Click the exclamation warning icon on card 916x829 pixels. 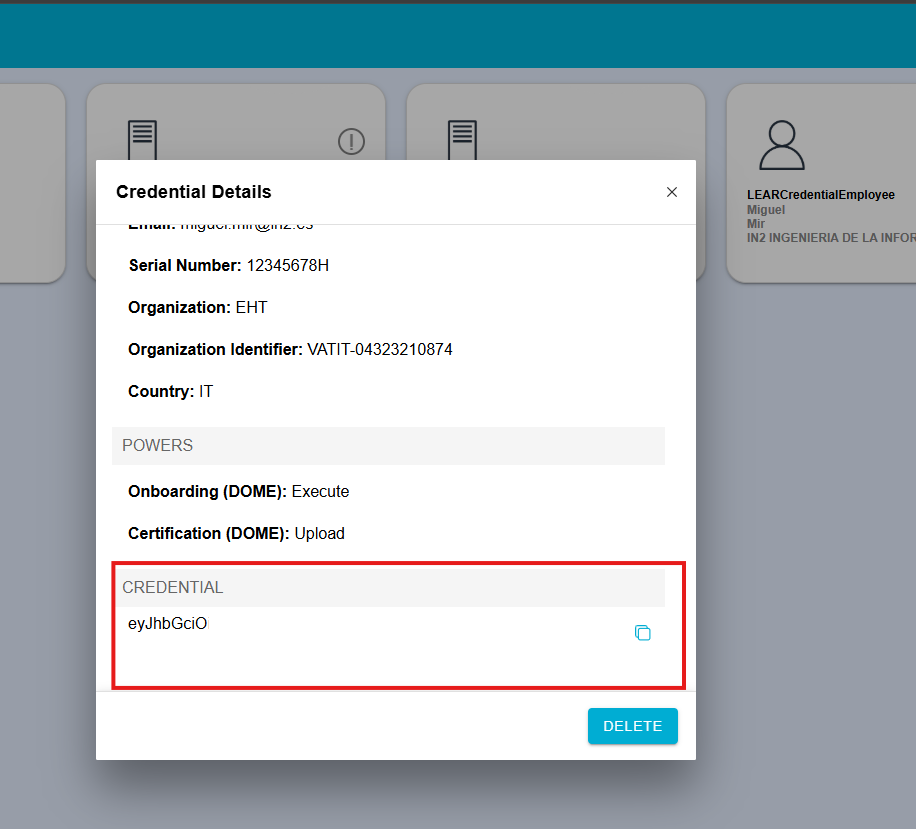tap(351, 143)
